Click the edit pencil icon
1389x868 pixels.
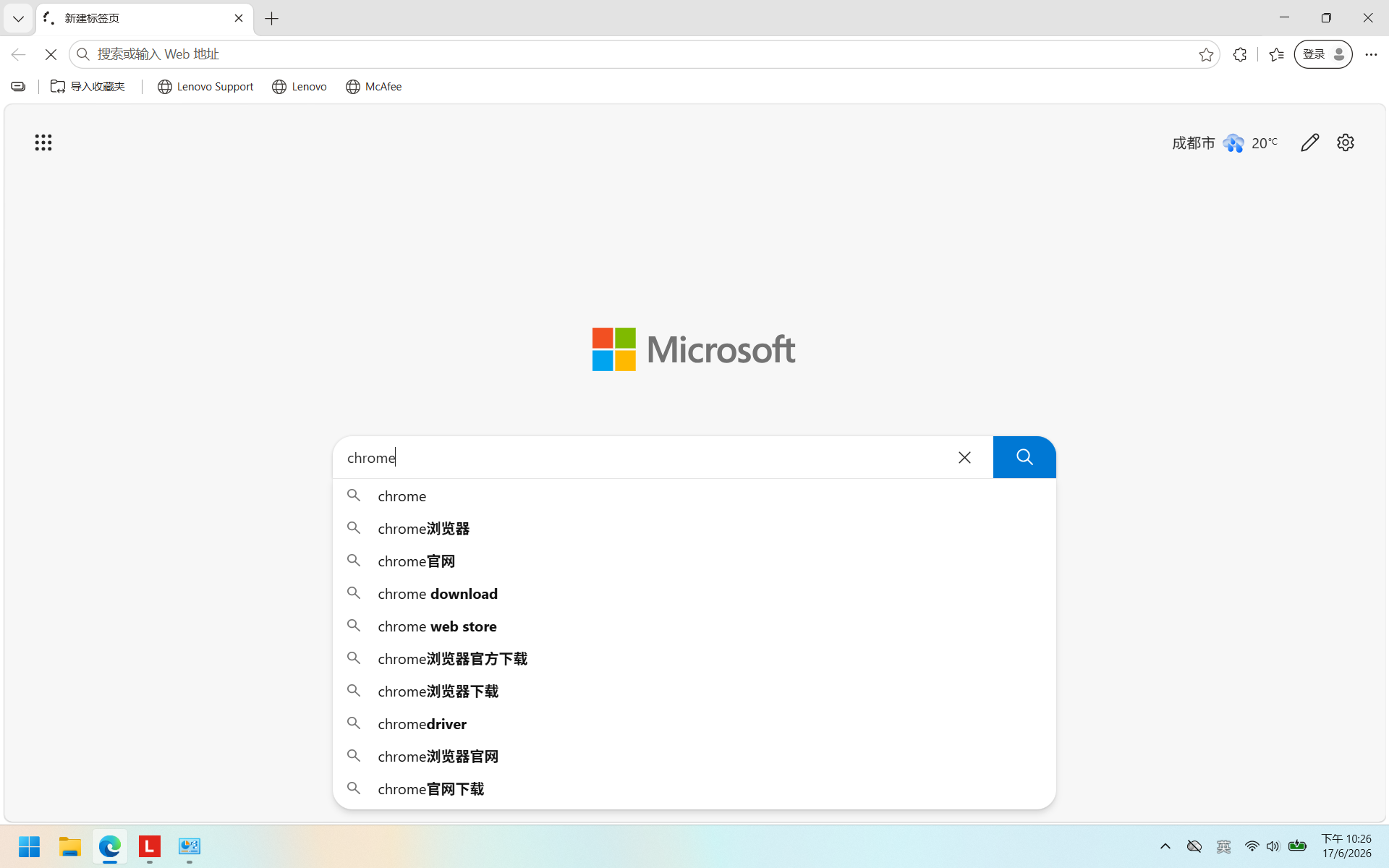(1310, 142)
